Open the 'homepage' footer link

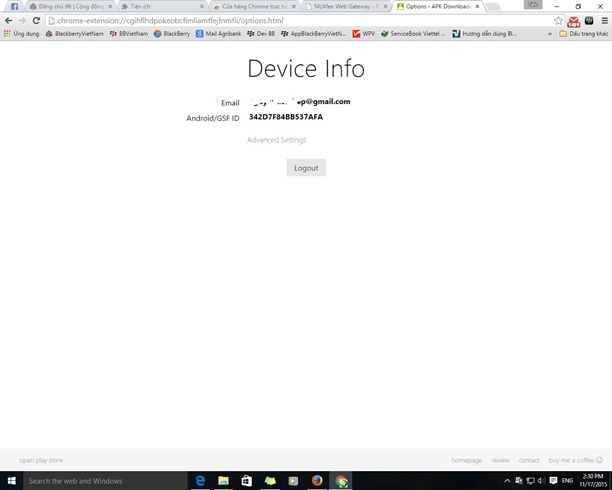pyautogui.click(x=466, y=460)
